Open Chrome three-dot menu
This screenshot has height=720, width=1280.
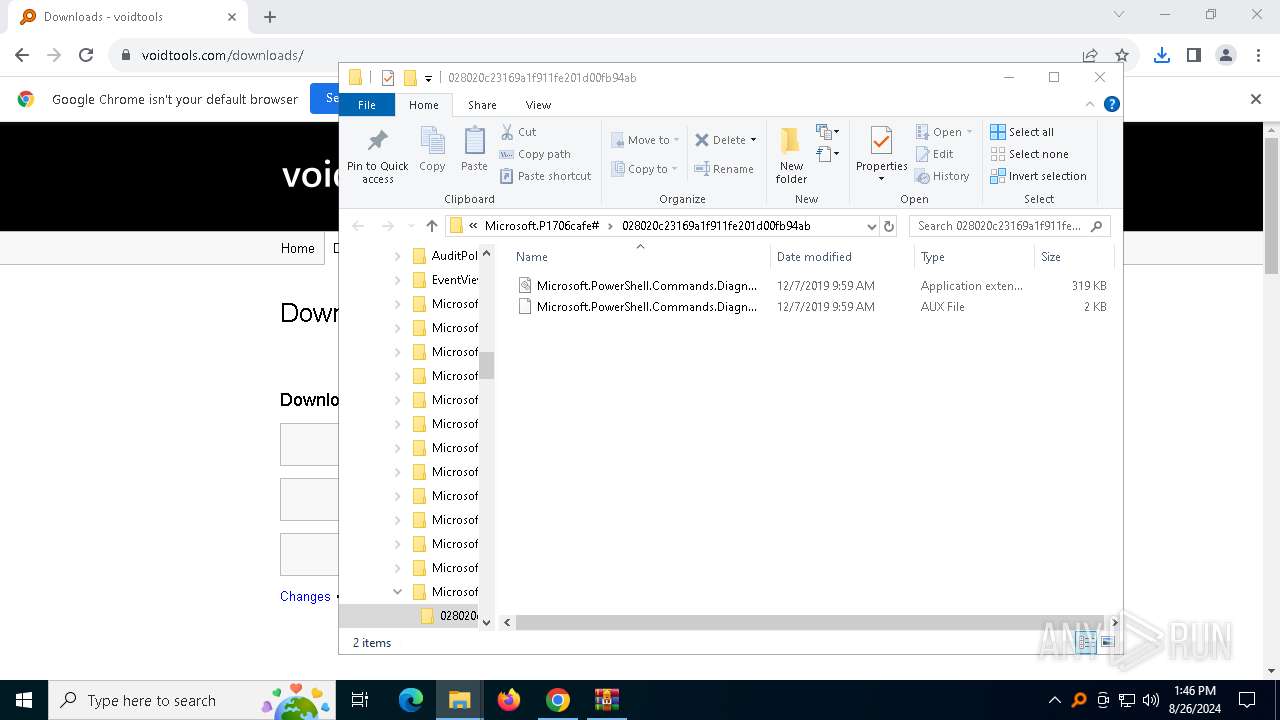[1258, 55]
